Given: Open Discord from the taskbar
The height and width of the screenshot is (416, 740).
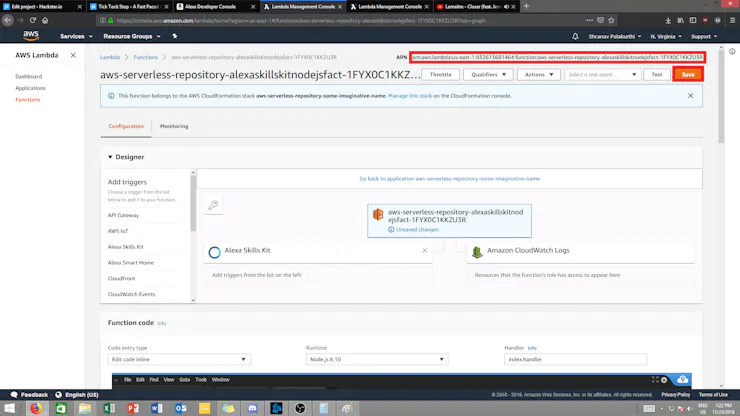Looking at the screenshot, I should point(252,408).
